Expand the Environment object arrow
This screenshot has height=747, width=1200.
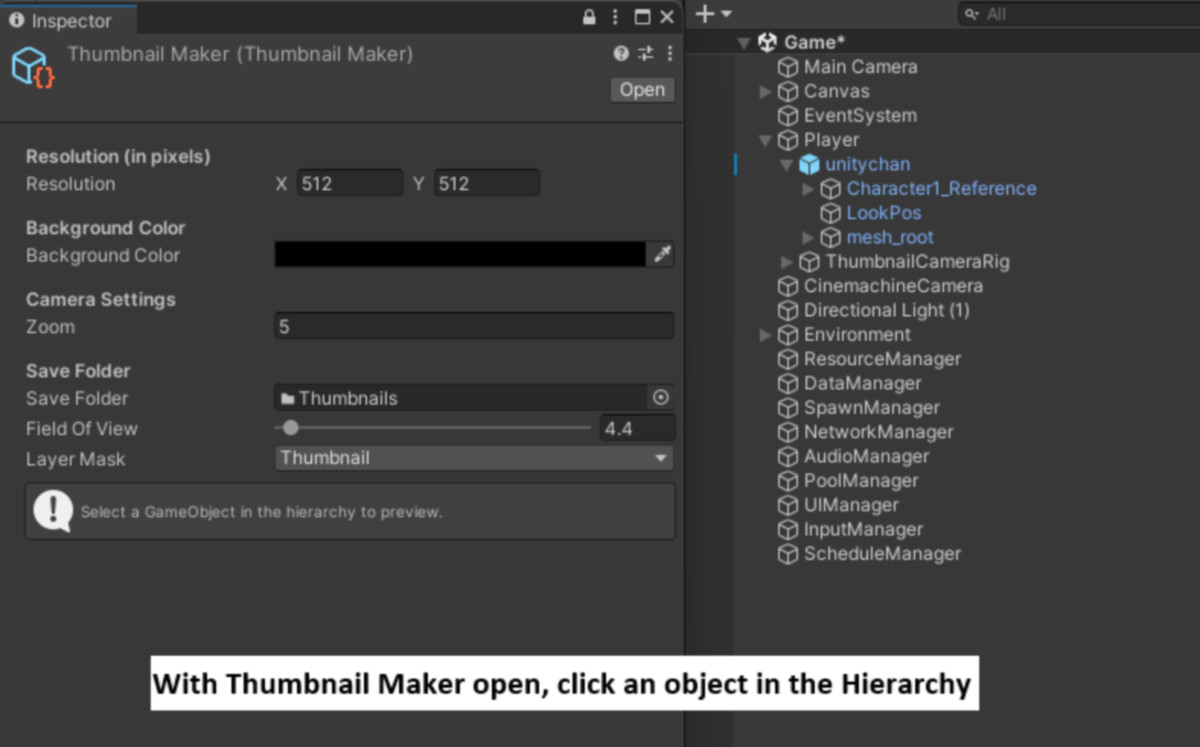765,335
